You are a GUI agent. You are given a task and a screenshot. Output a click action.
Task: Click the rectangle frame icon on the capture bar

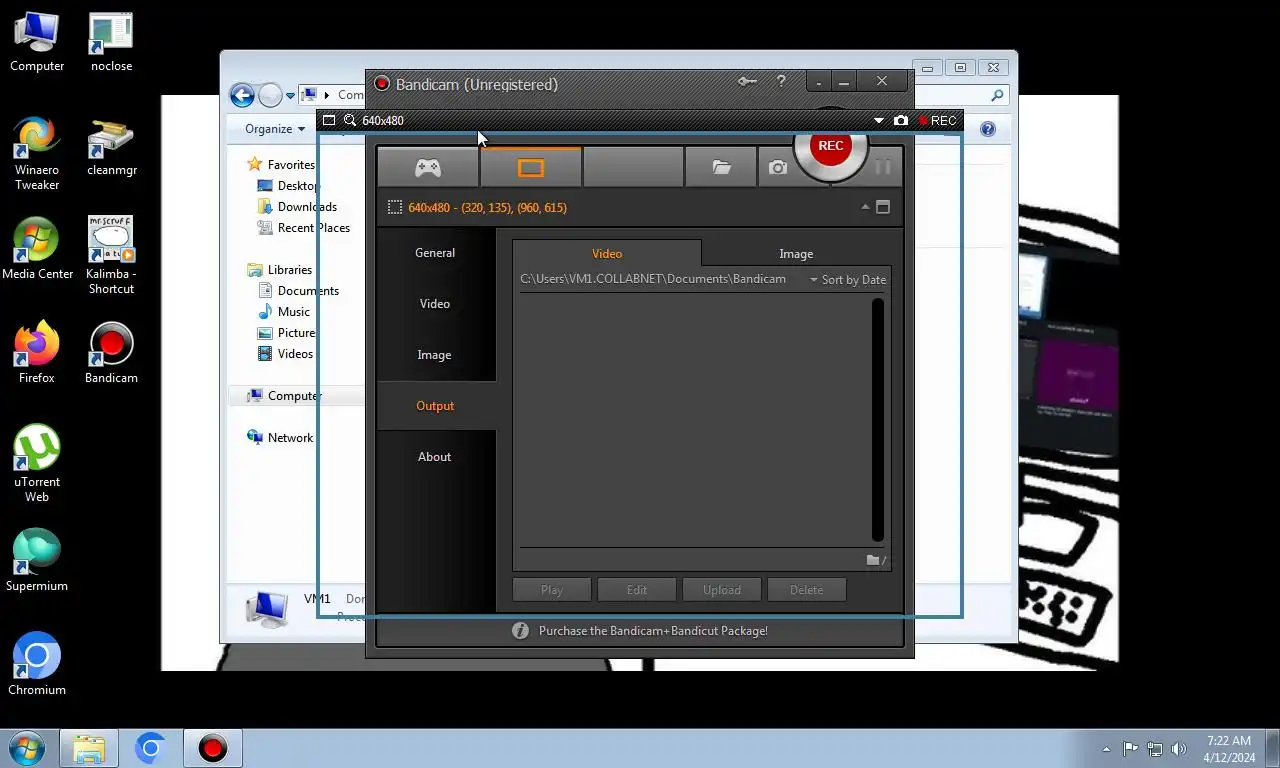[x=329, y=120]
